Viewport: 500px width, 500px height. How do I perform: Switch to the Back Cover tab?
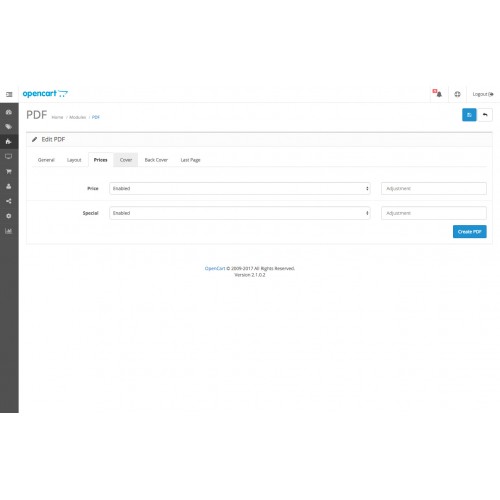pyautogui.click(x=156, y=160)
